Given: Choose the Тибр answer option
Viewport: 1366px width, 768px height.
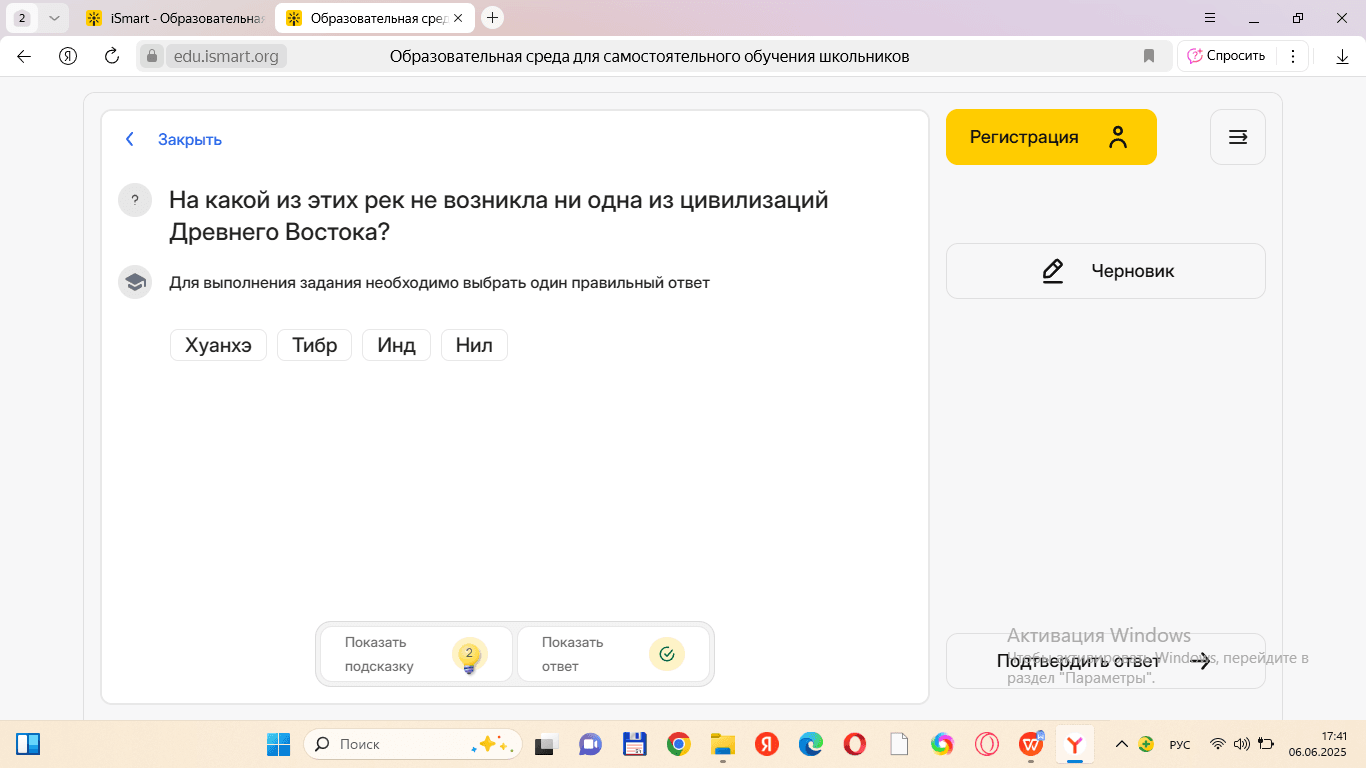Looking at the screenshot, I should tap(314, 346).
